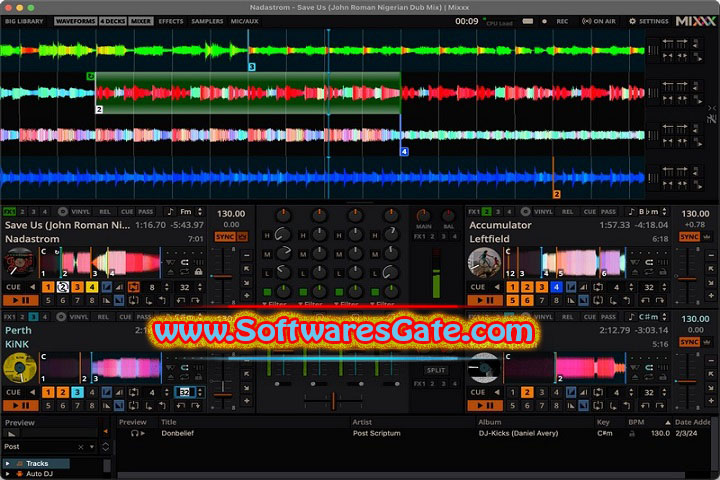This screenshot has width=720, height=480.
Task: Trigger blue hotcue 4 on Accumulator deck
Action: [557, 287]
